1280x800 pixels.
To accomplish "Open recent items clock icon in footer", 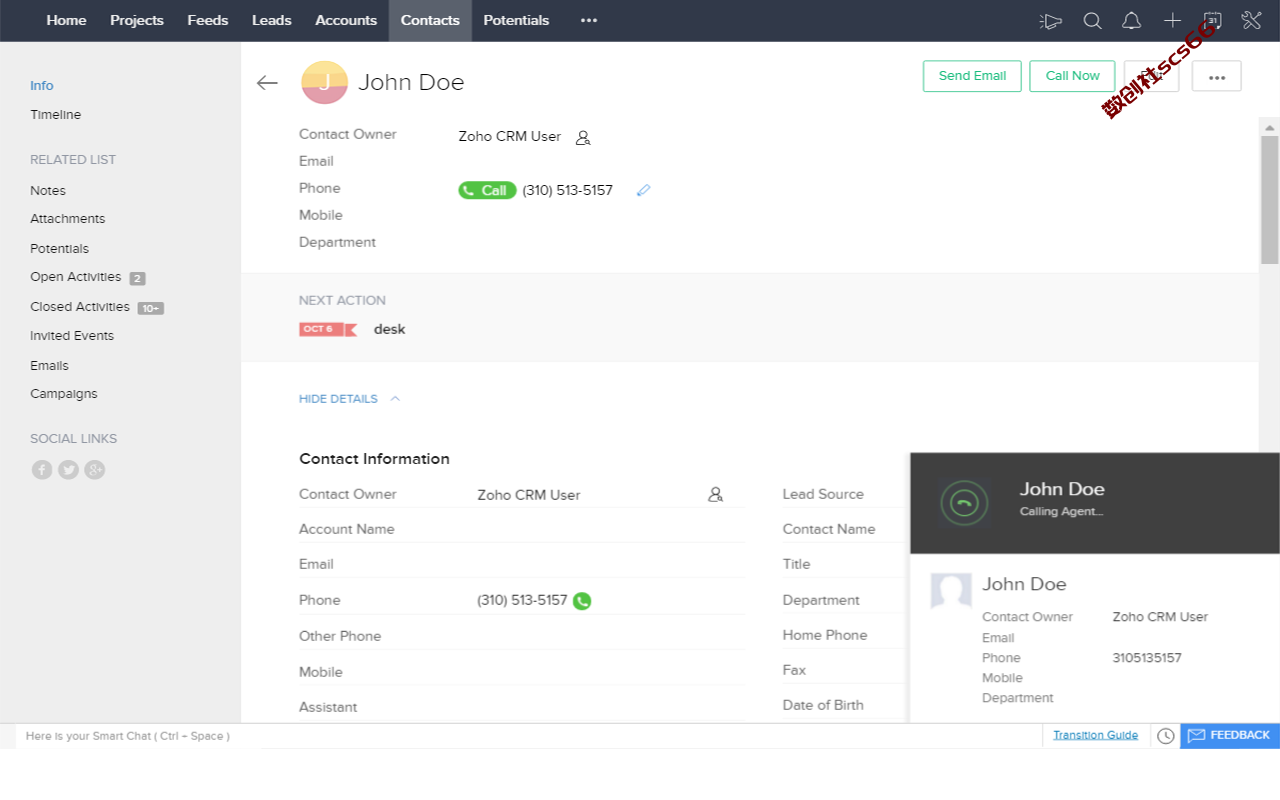I will point(1166,736).
